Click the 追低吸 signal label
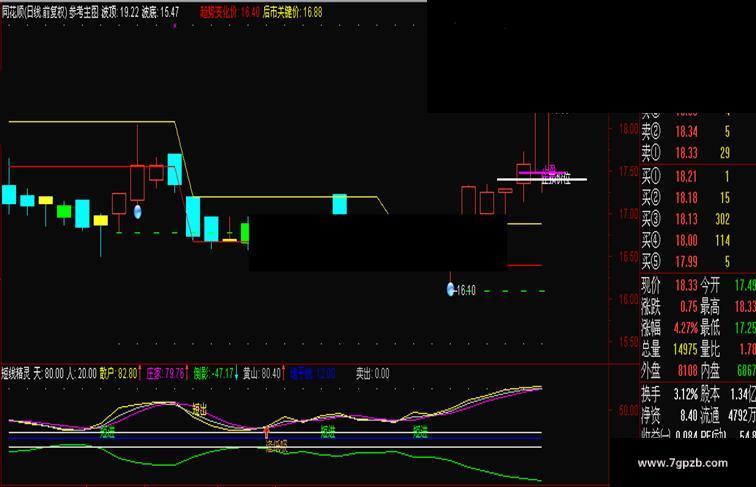 point(276,446)
